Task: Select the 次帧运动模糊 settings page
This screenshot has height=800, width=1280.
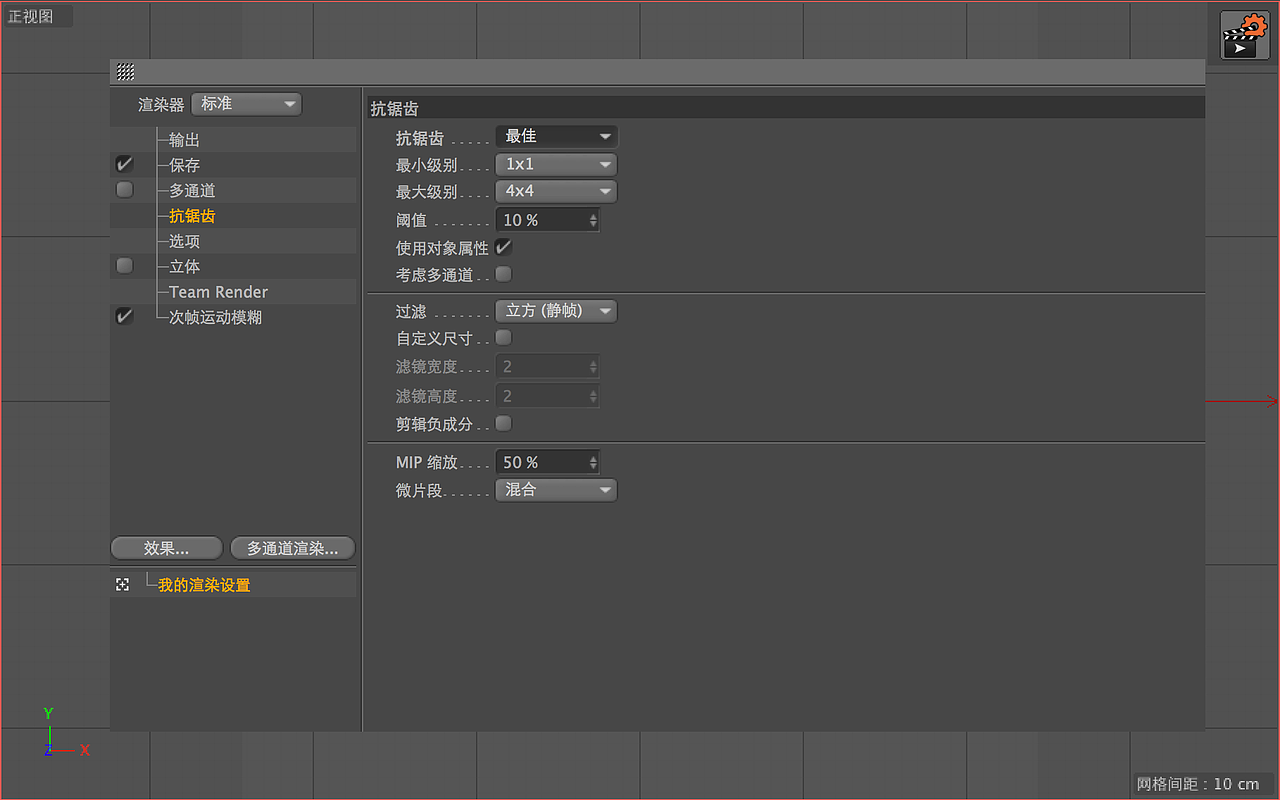Action: pos(215,317)
